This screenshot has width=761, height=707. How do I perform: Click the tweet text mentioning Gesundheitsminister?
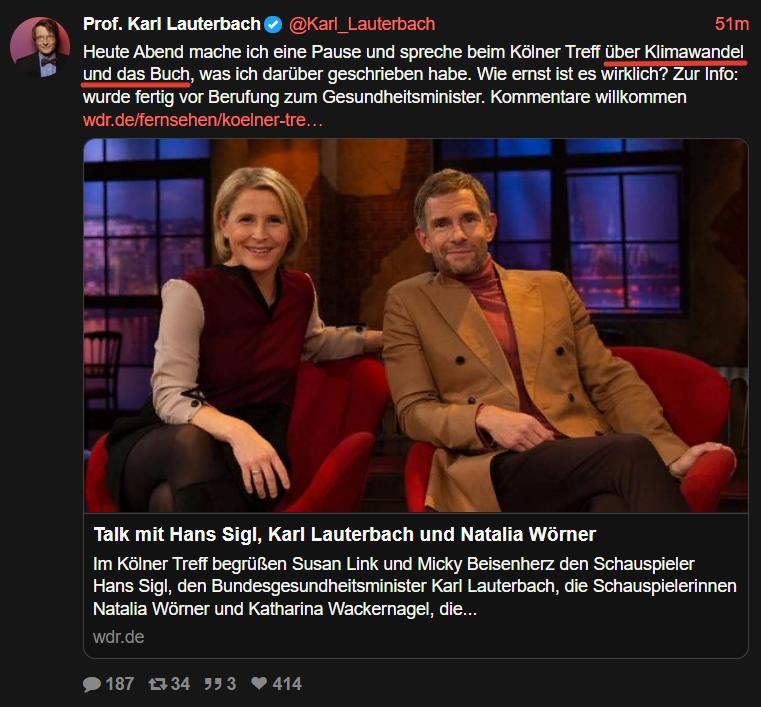[x=385, y=97]
